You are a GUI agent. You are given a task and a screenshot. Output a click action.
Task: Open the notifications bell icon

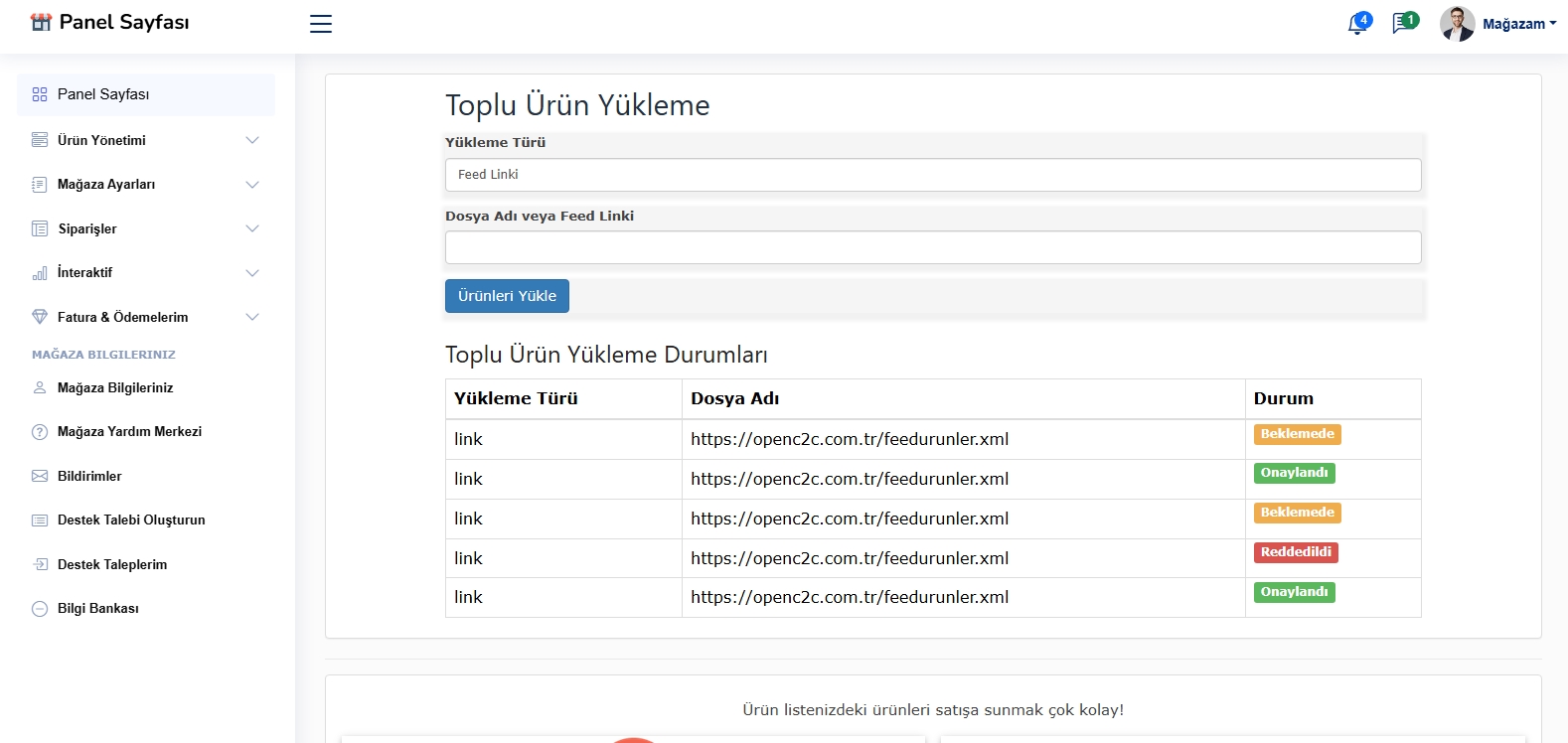click(x=1356, y=24)
